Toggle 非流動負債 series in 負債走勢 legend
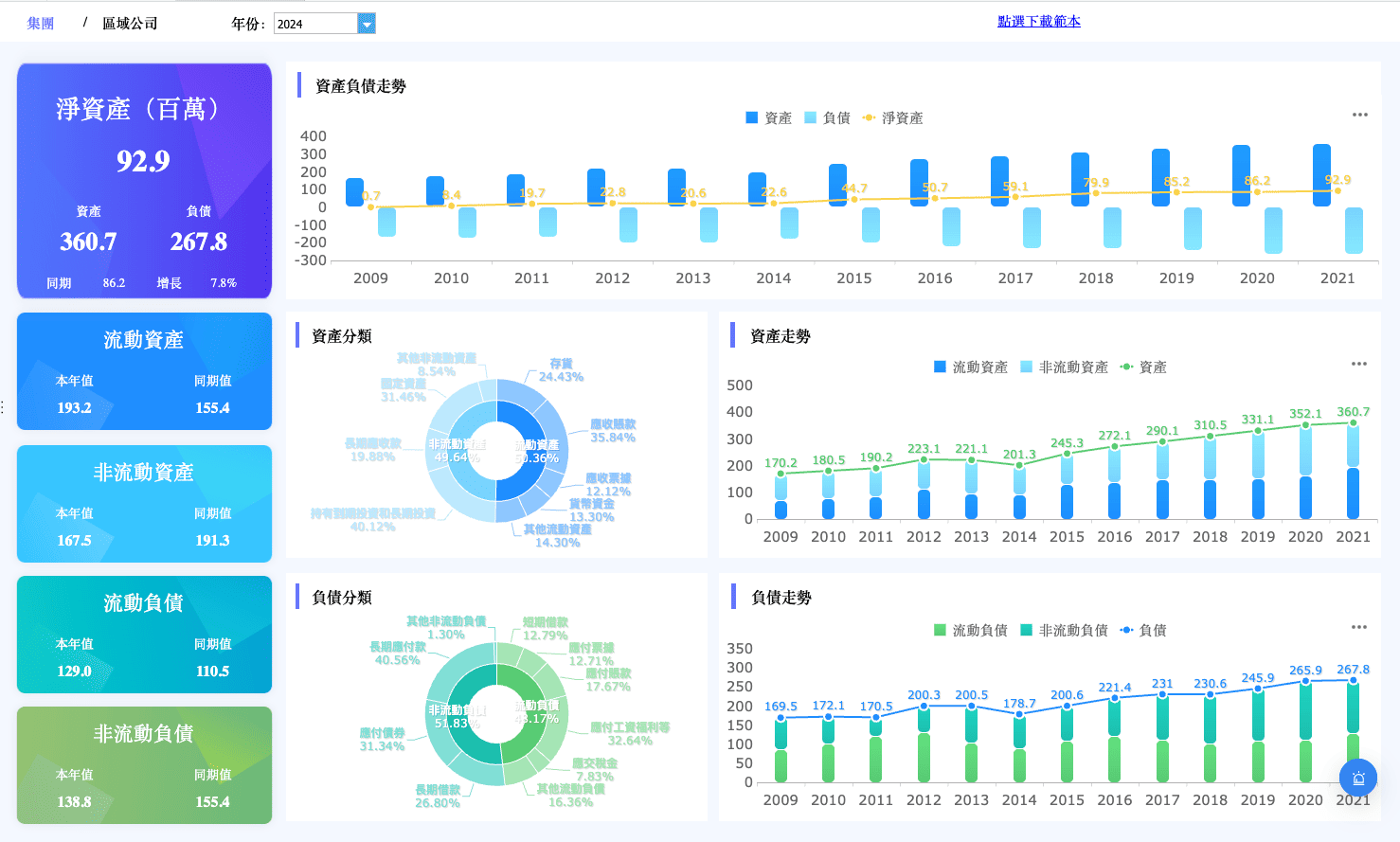 1064,631
